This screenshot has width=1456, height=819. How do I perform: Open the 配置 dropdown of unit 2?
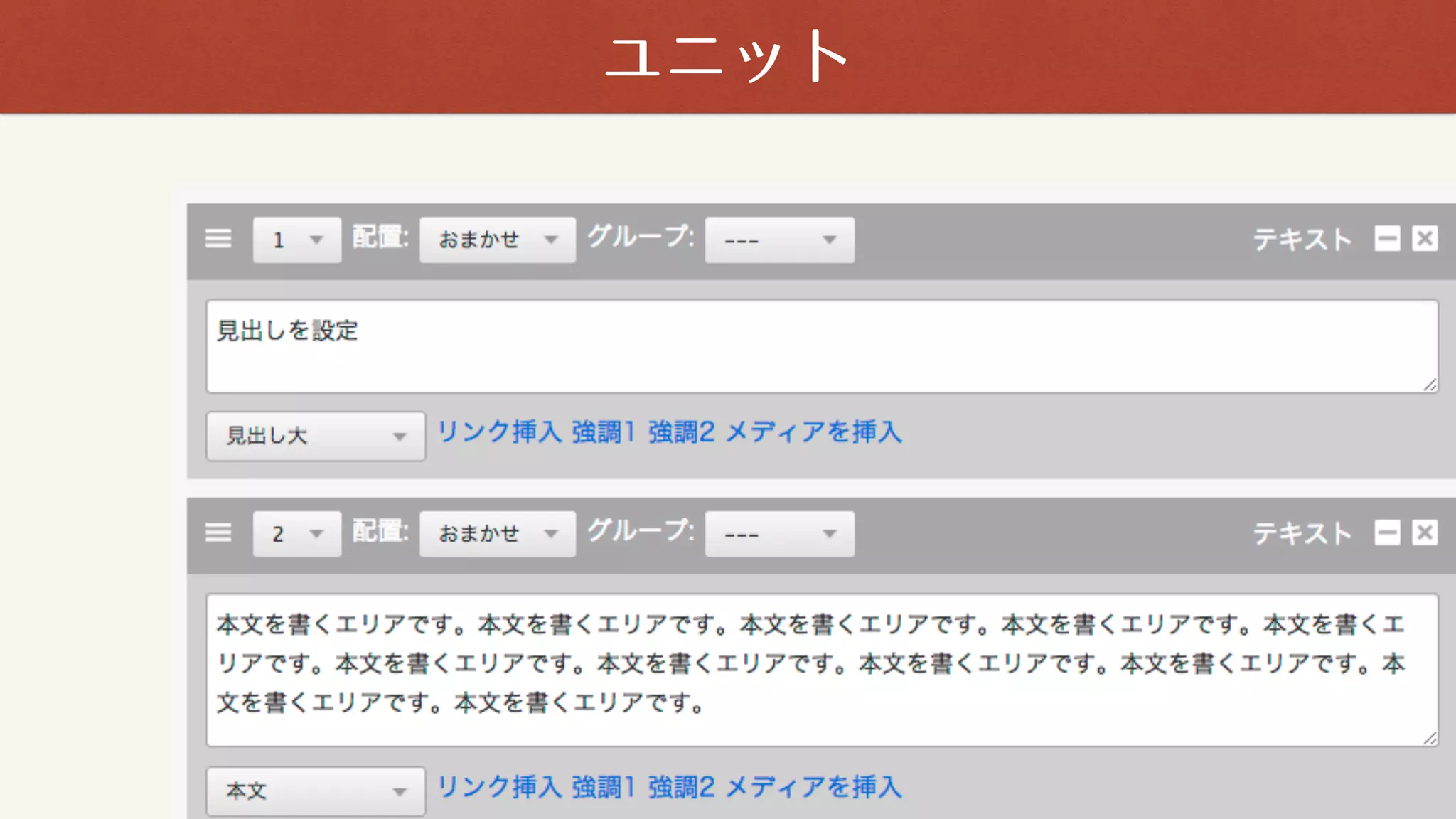click(x=498, y=534)
